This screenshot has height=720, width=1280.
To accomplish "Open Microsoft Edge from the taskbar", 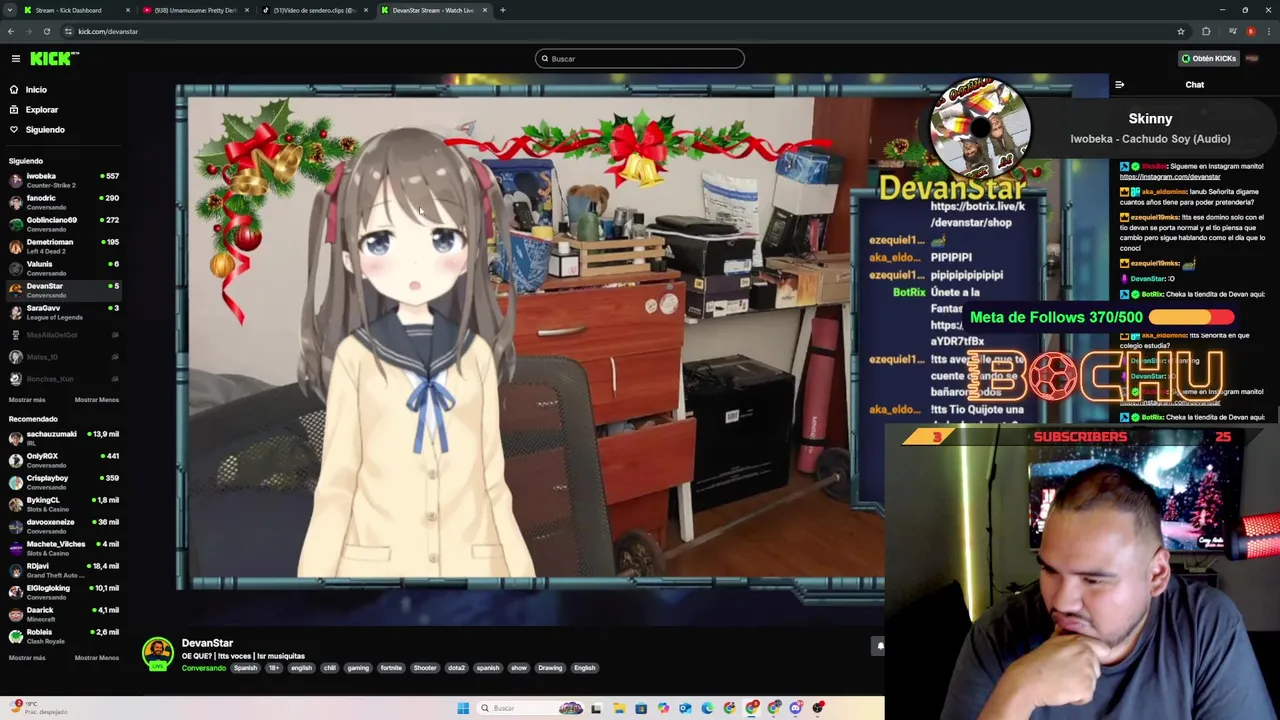I will click(x=707, y=708).
